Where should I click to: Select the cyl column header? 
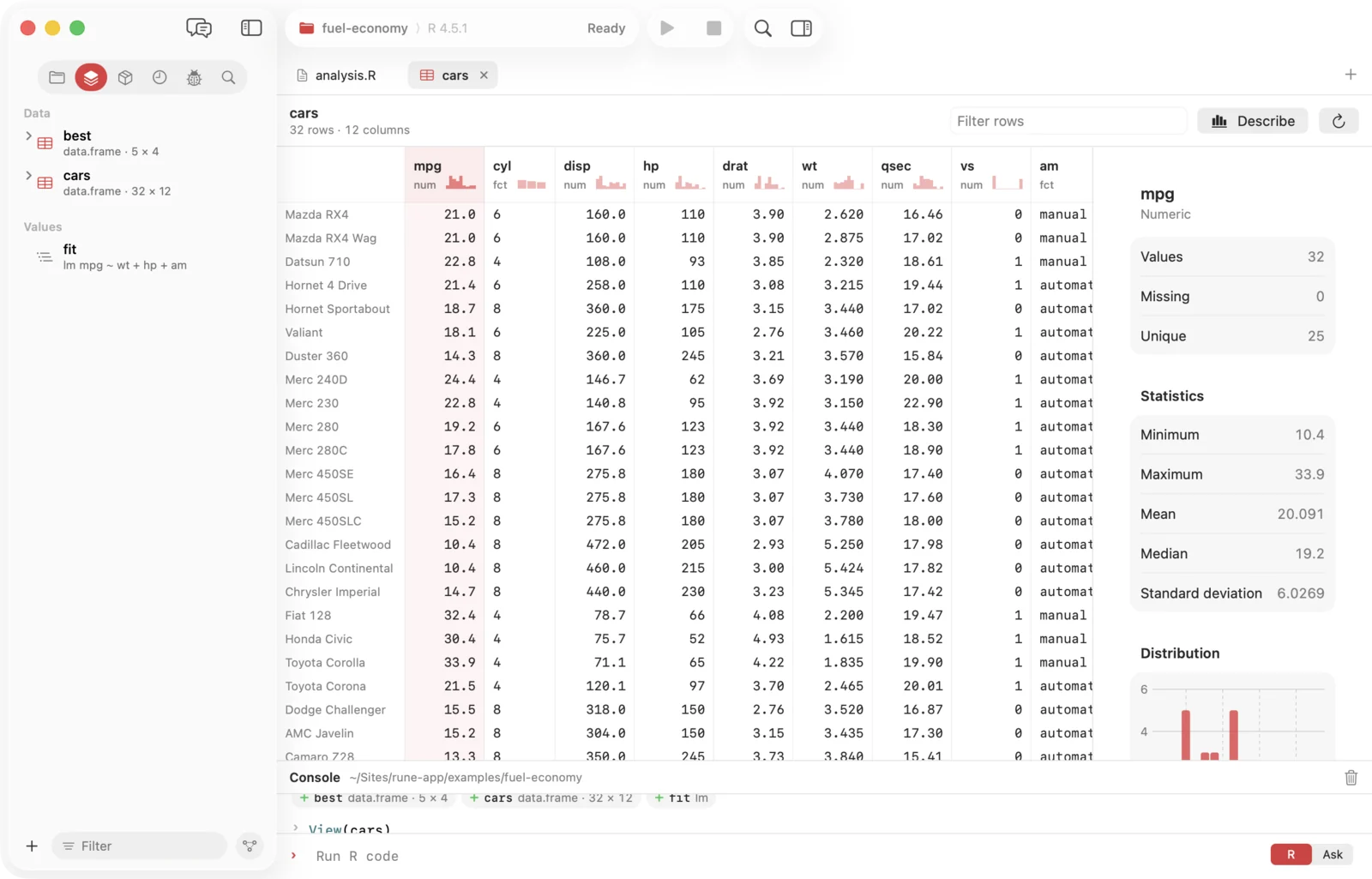[520, 174]
